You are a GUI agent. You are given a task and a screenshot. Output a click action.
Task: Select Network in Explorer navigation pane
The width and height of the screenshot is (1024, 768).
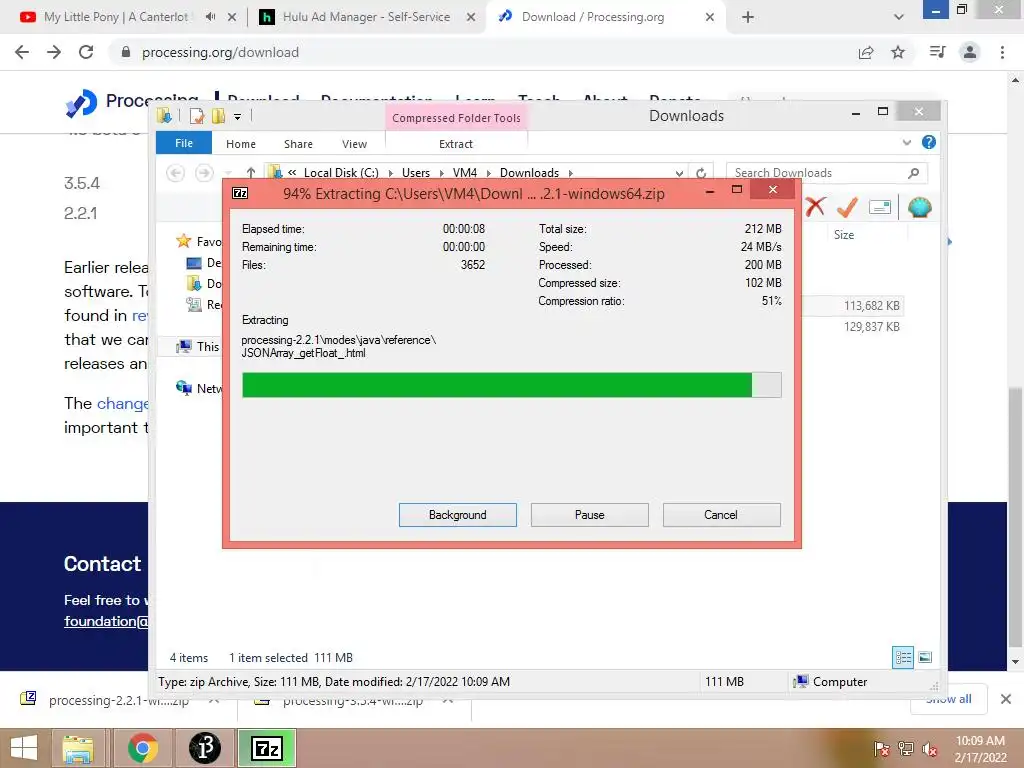point(200,389)
